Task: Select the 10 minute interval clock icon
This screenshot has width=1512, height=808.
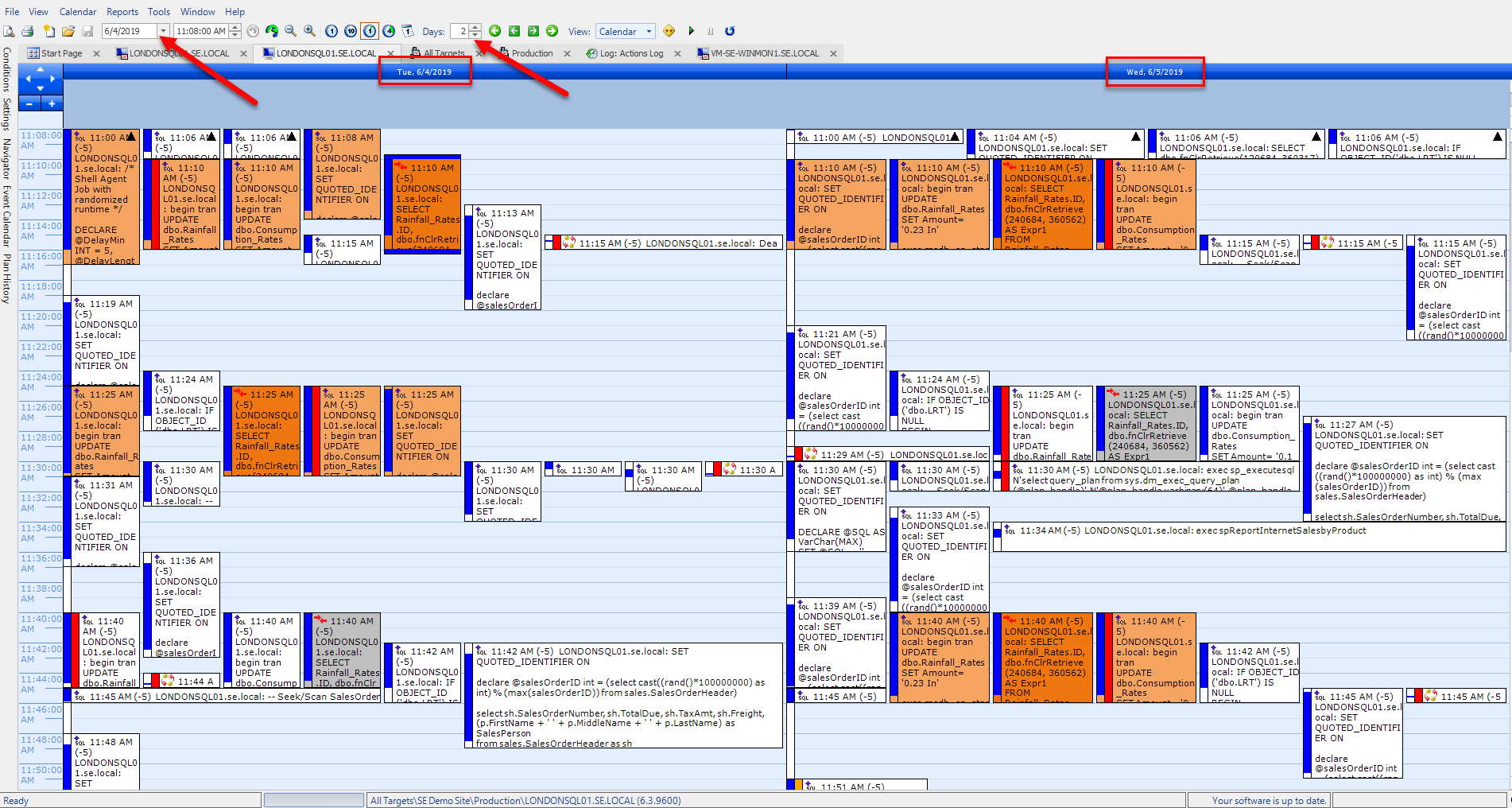Action: pos(351,31)
